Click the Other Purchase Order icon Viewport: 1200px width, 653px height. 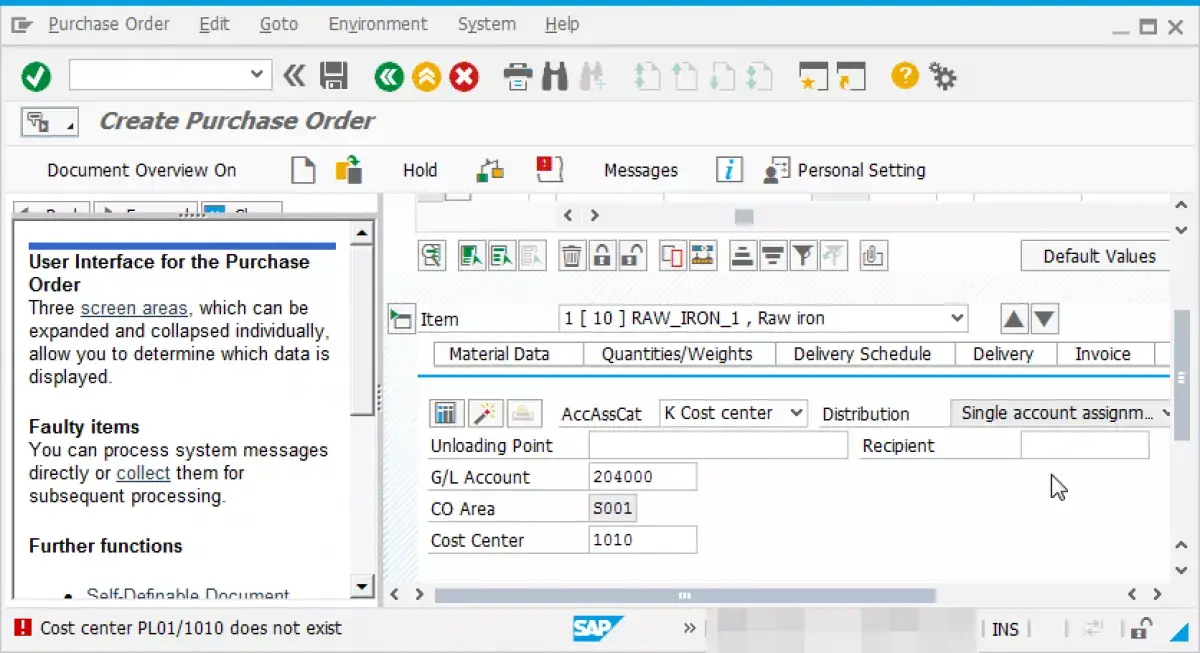(348, 170)
